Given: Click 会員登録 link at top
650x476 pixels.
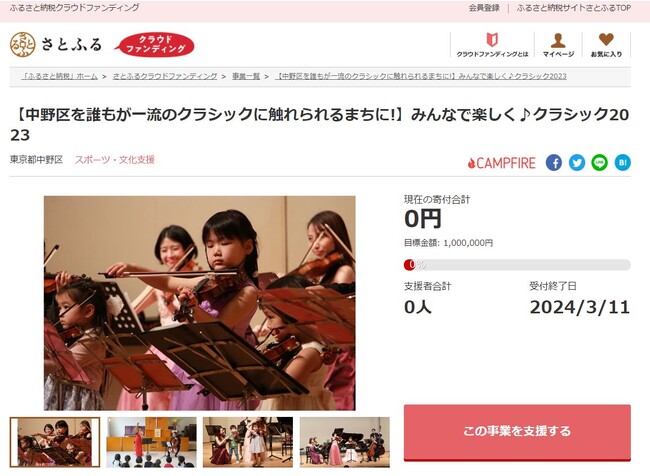Looking at the screenshot, I should tap(484, 8).
